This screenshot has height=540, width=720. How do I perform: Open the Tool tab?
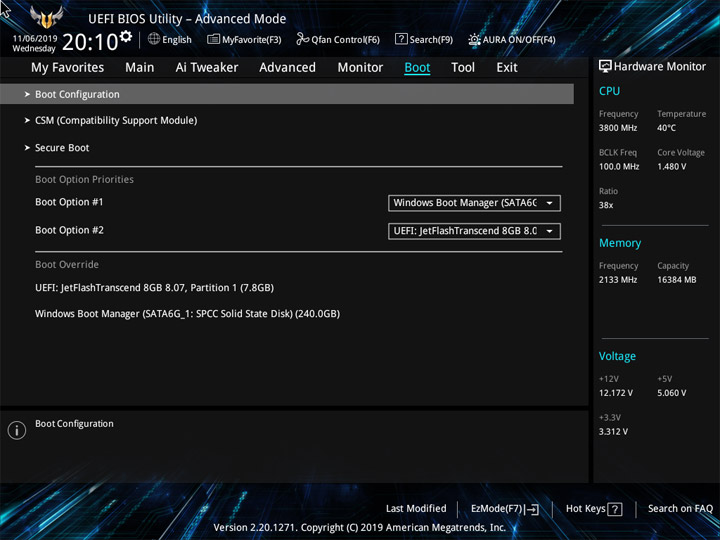pyautogui.click(x=463, y=68)
